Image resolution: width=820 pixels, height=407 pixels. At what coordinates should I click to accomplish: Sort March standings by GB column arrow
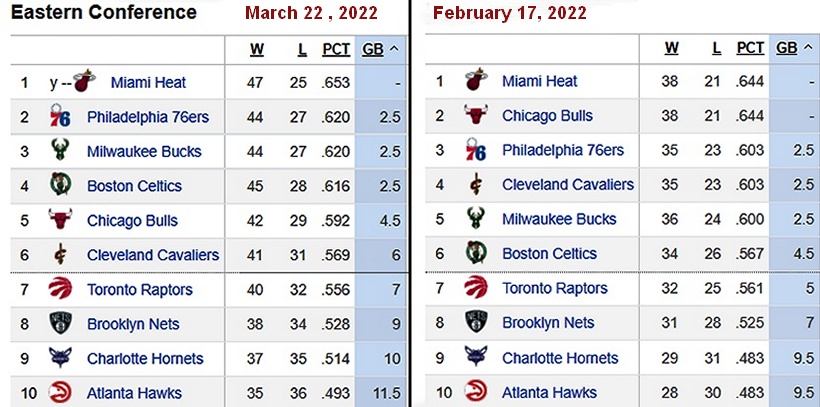point(393,49)
